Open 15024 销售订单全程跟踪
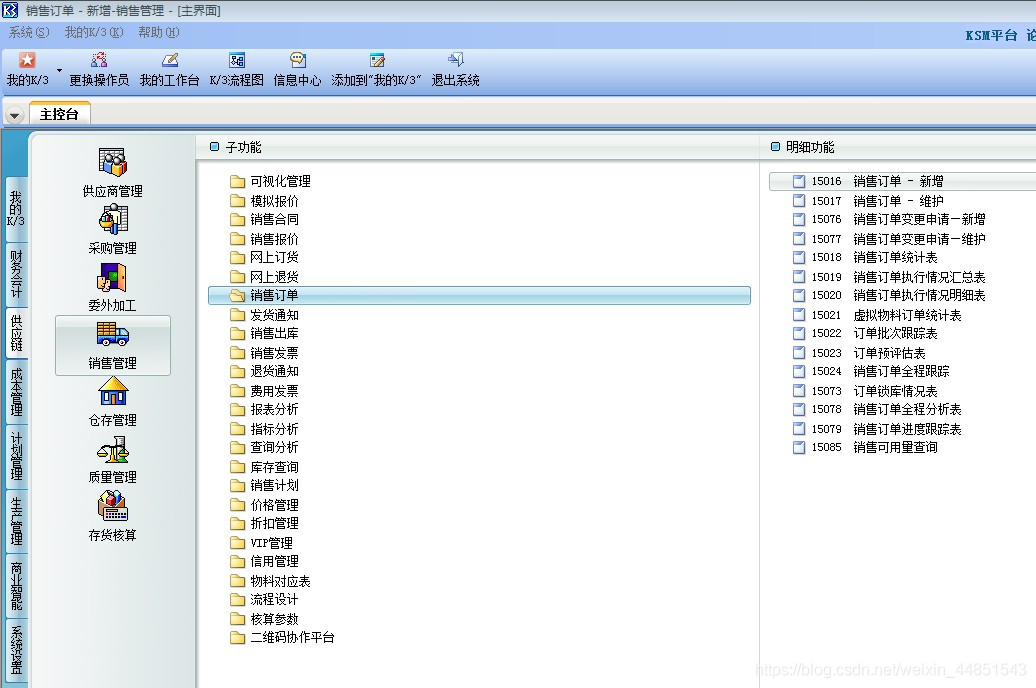The width and height of the screenshot is (1036, 688). (x=871, y=371)
